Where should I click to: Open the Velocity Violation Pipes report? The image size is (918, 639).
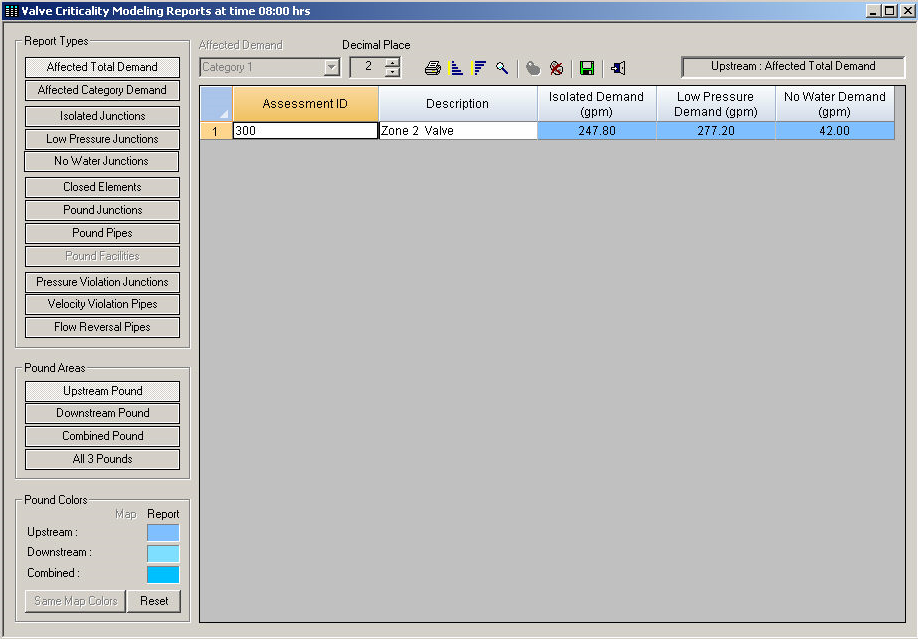(x=102, y=304)
